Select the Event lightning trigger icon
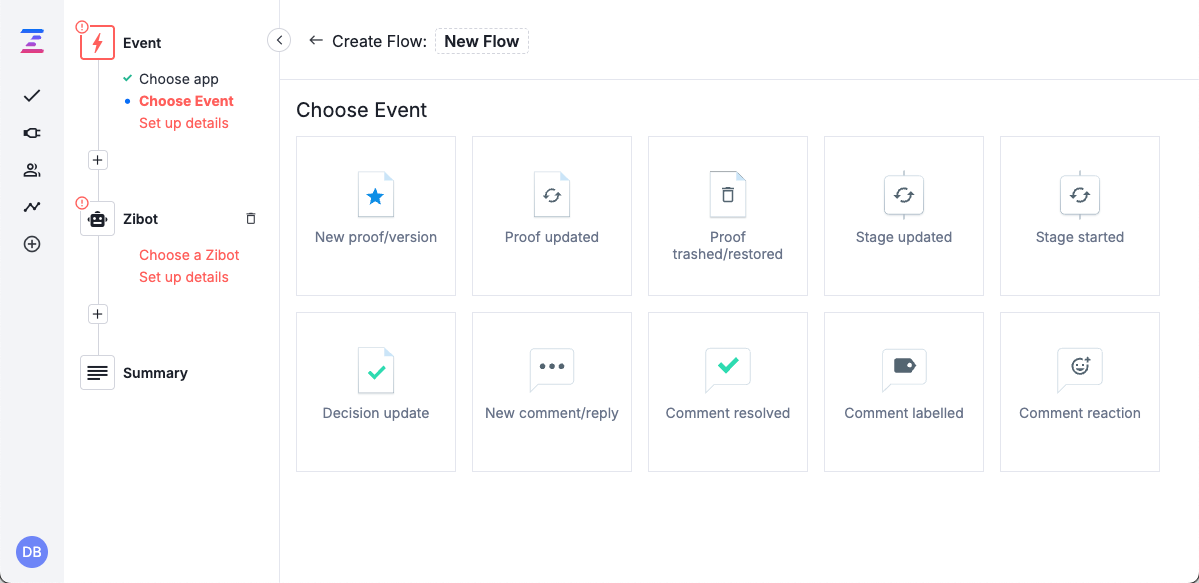The height and width of the screenshot is (583, 1199). tap(97, 42)
